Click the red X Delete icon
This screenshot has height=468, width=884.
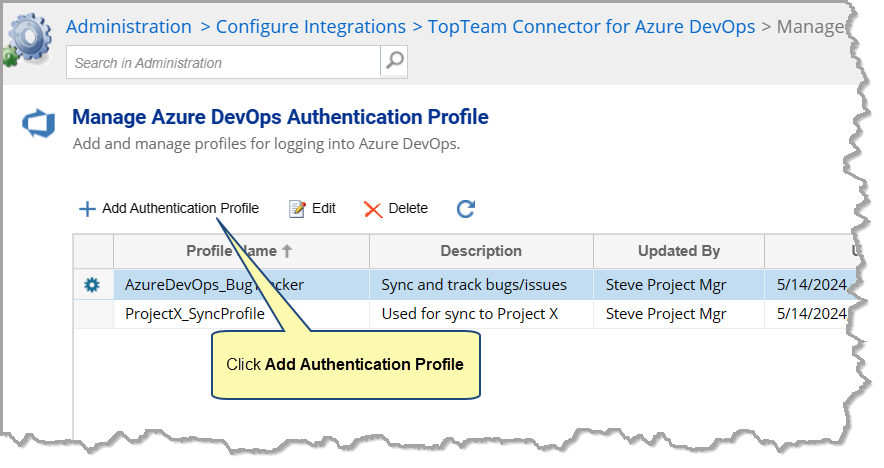click(373, 209)
